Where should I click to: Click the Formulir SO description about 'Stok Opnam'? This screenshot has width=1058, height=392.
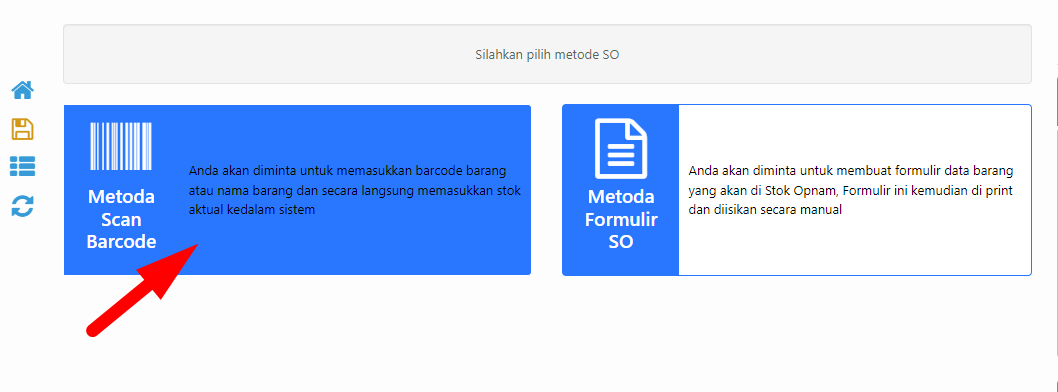pyautogui.click(x=851, y=190)
